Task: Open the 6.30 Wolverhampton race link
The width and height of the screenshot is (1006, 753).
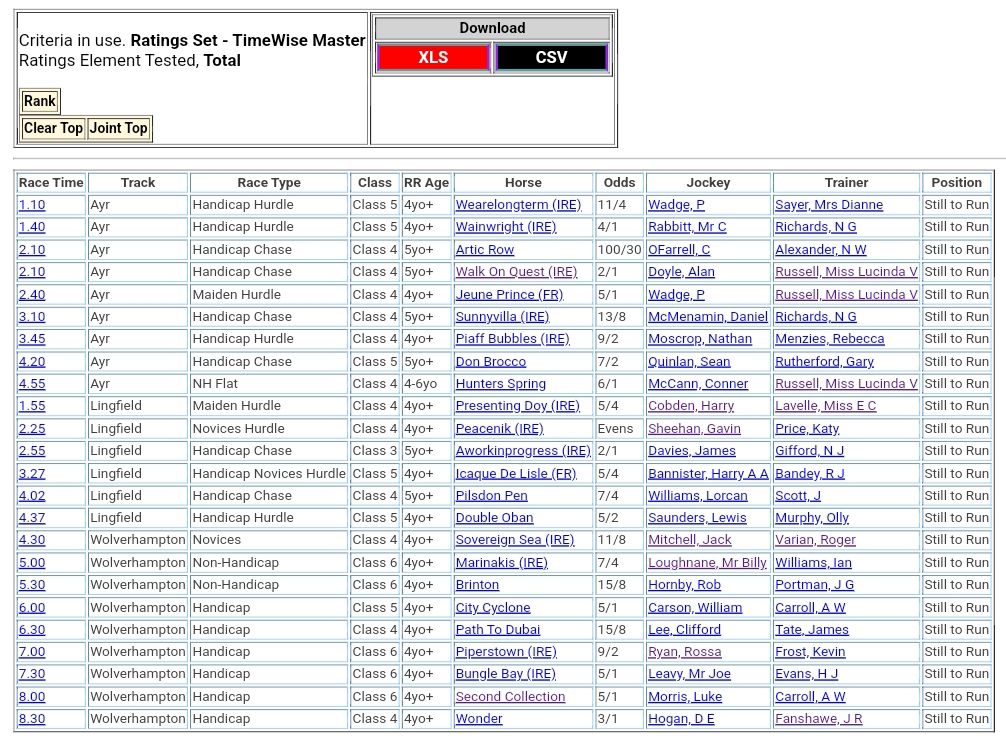Action: click(x=32, y=630)
